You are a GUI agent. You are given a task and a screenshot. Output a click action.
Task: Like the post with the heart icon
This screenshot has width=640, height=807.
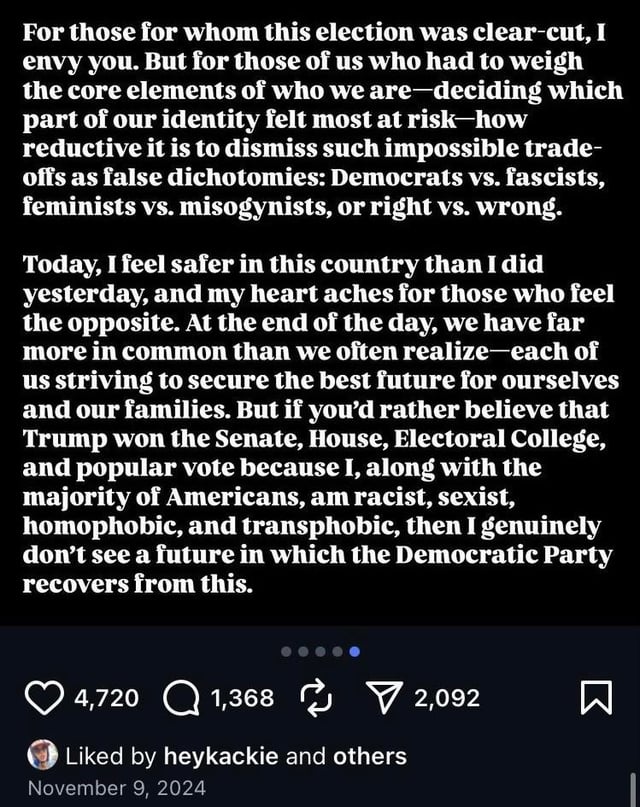43,698
